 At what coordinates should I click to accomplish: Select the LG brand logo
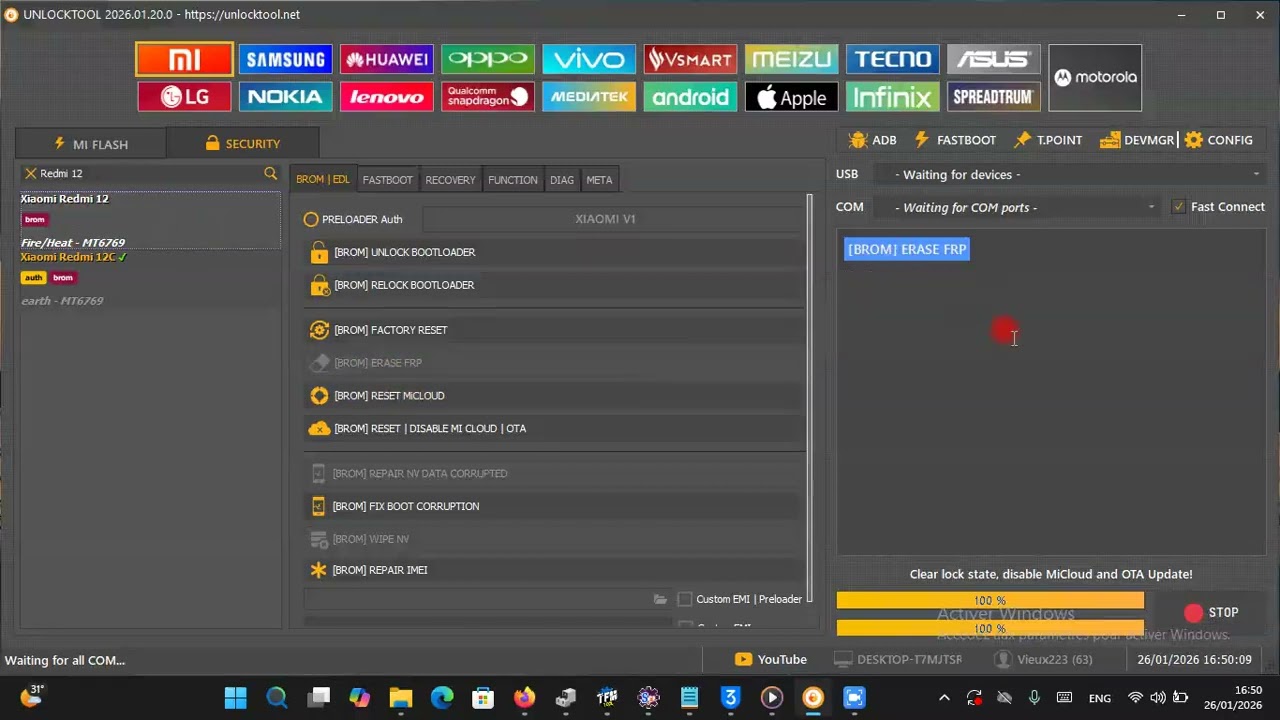(184, 97)
